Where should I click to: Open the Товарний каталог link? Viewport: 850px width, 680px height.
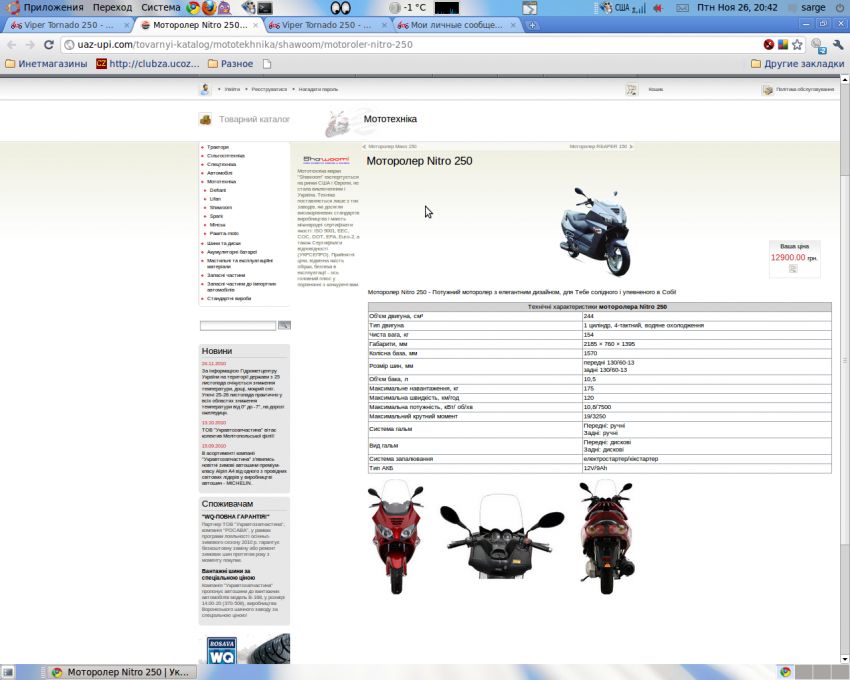click(x=254, y=119)
